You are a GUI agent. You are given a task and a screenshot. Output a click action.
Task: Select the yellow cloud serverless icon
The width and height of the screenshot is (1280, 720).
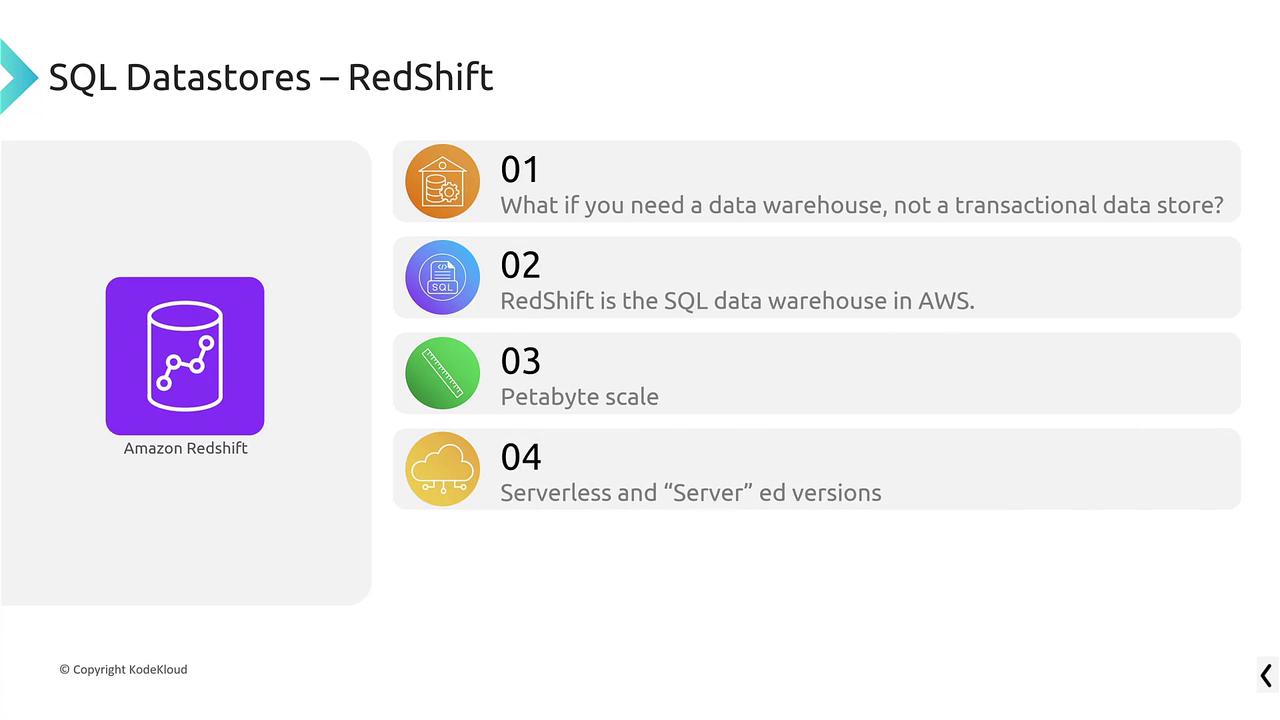pyautogui.click(x=442, y=469)
